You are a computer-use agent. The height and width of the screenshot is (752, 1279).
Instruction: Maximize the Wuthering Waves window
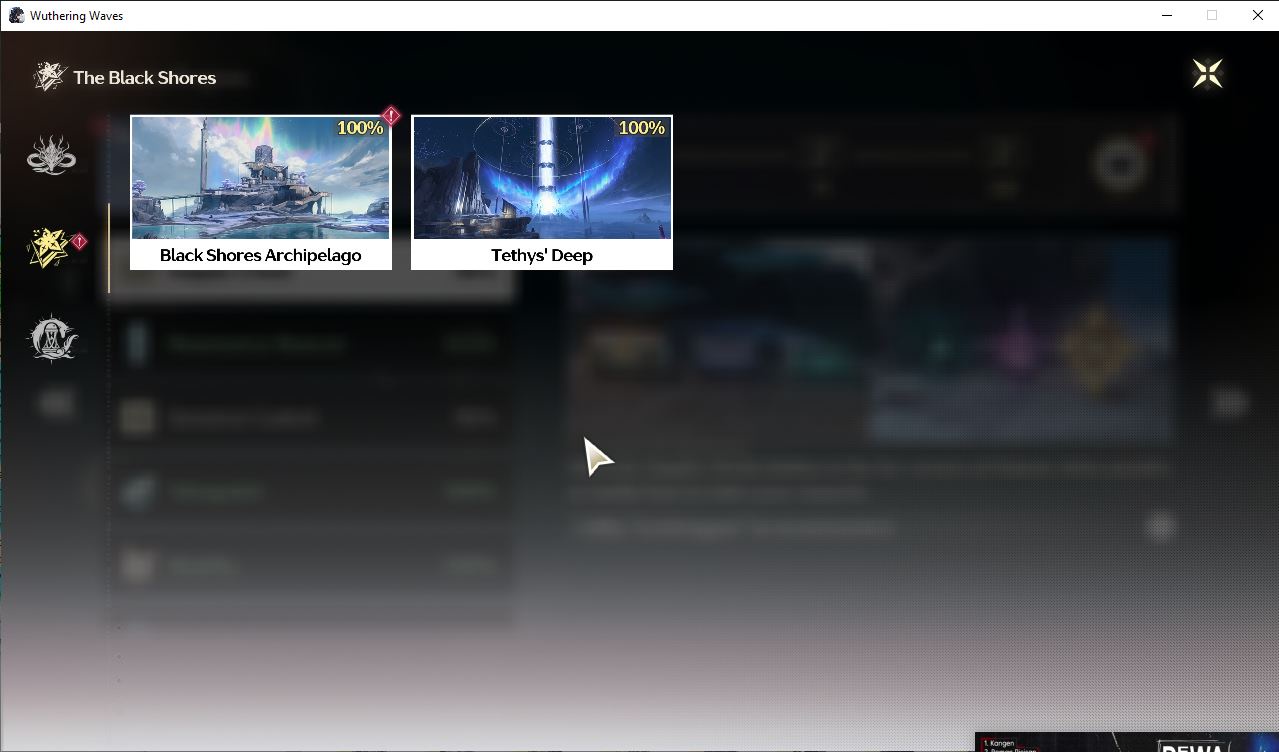[x=1212, y=15]
